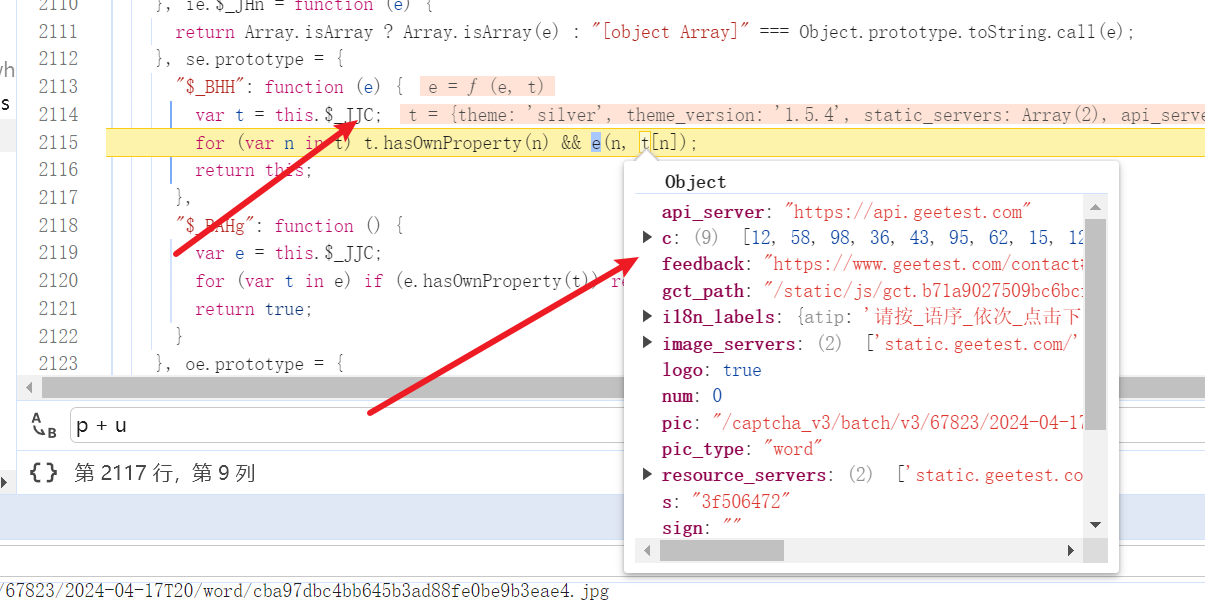Expand the image_servers array
Screen dimensions: 1205x605
coord(647,344)
